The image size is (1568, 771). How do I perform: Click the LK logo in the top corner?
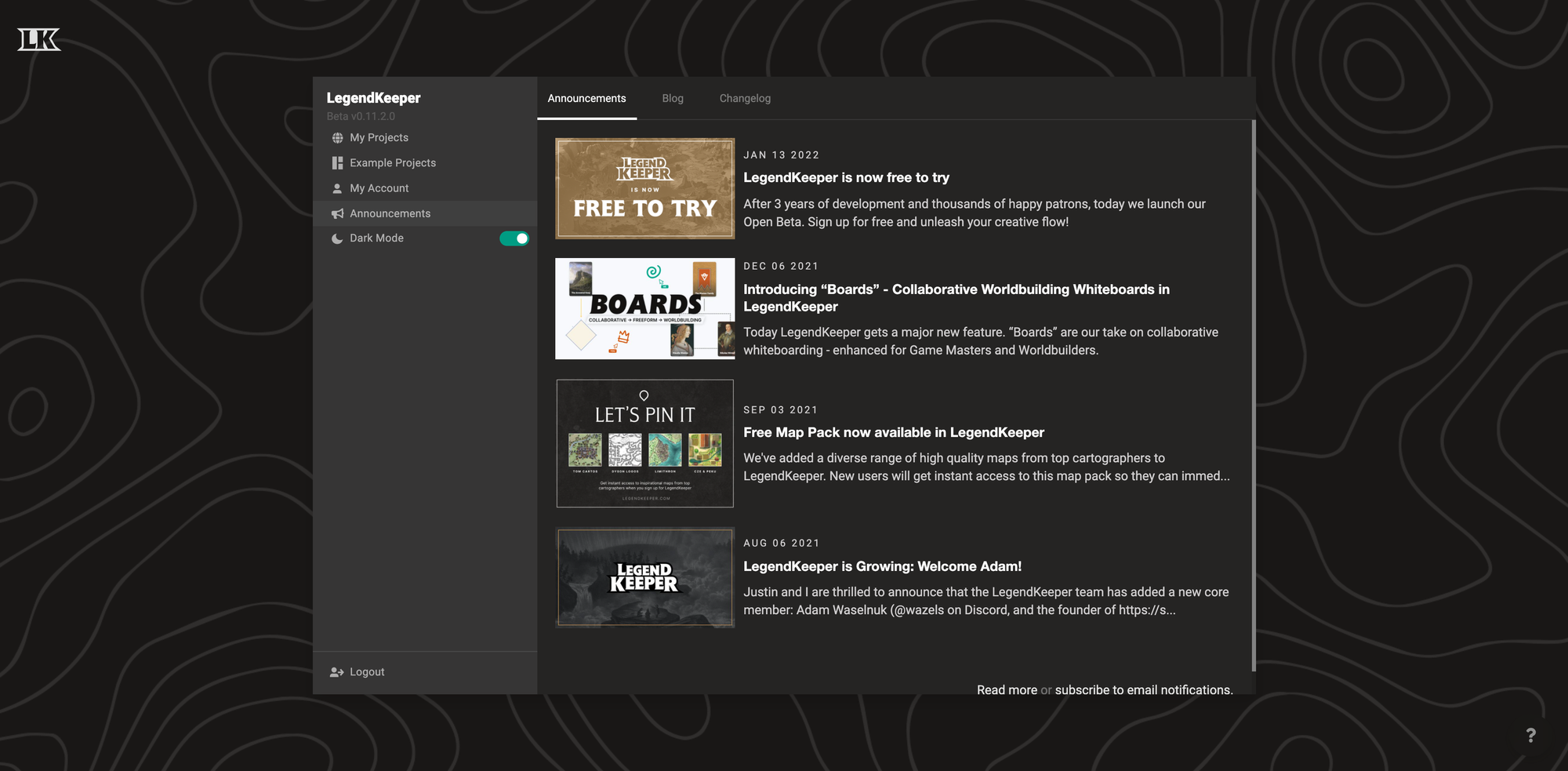coord(39,39)
